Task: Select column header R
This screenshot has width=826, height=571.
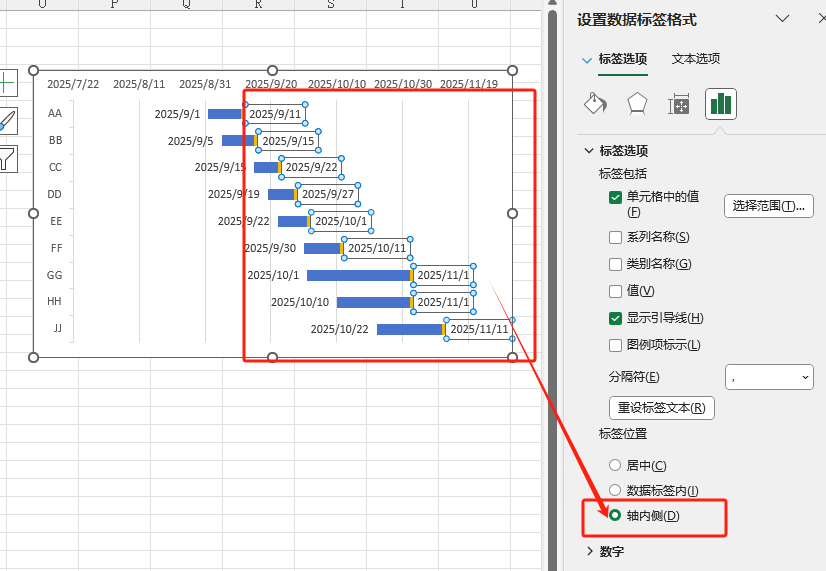Action: click(258, 4)
